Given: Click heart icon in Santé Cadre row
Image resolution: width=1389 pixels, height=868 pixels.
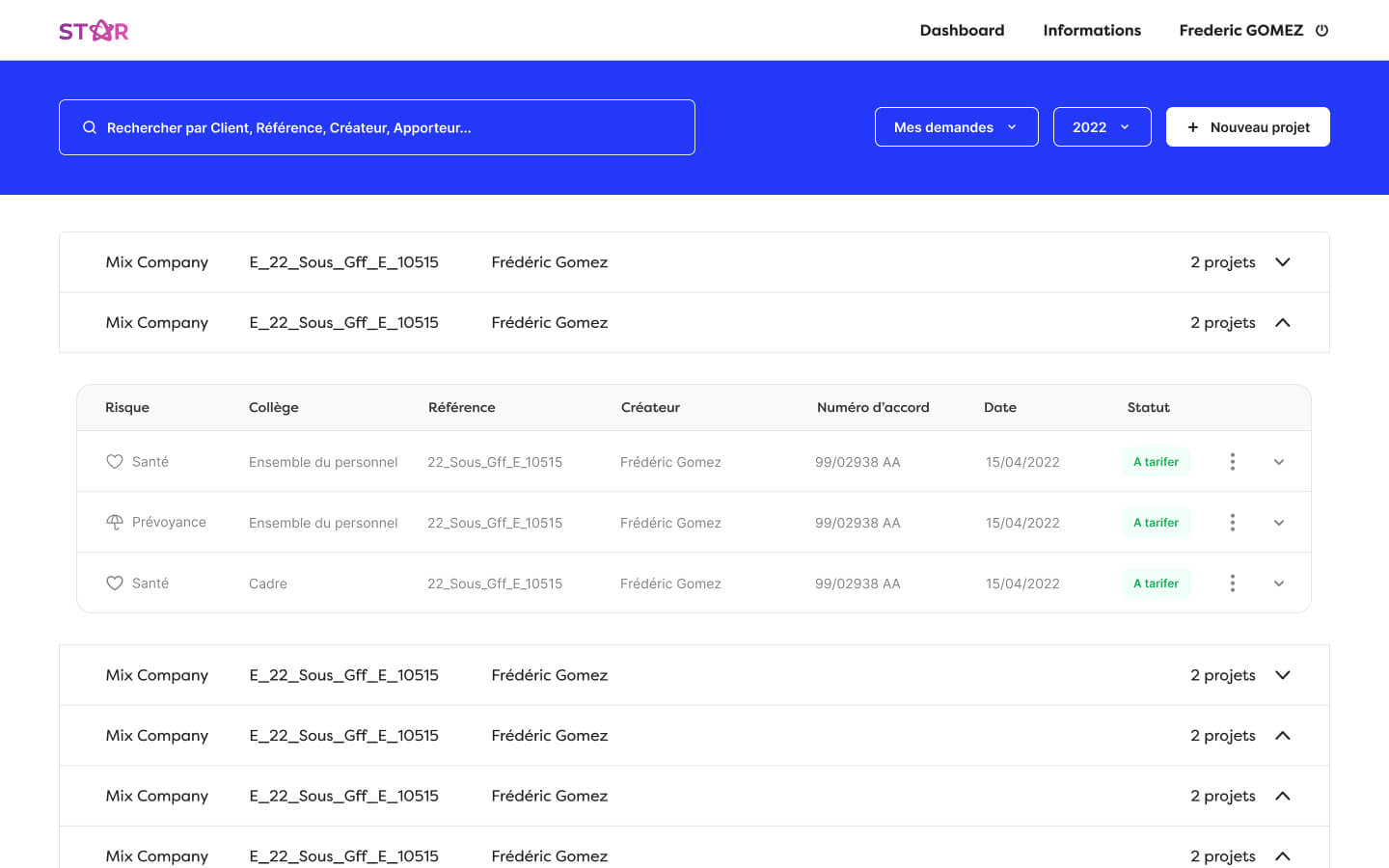Looking at the screenshot, I should tap(115, 583).
